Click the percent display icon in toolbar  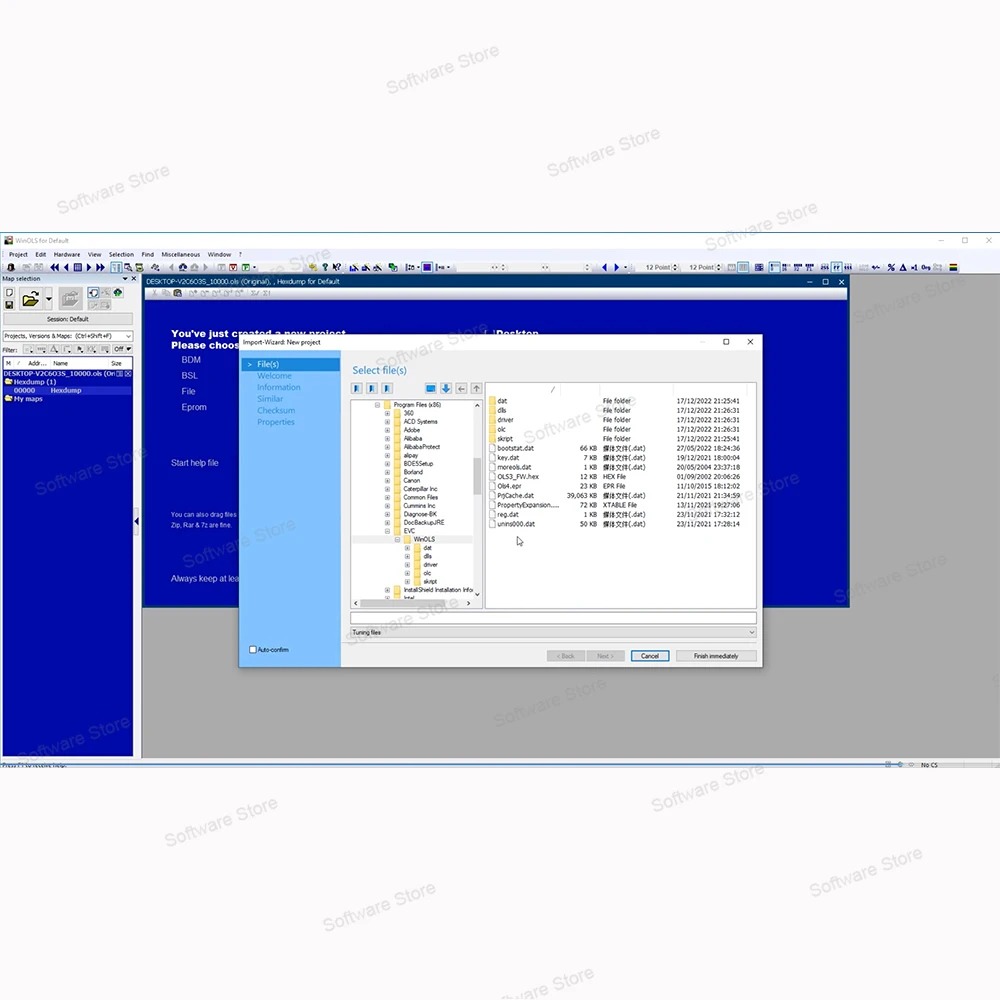891,267
